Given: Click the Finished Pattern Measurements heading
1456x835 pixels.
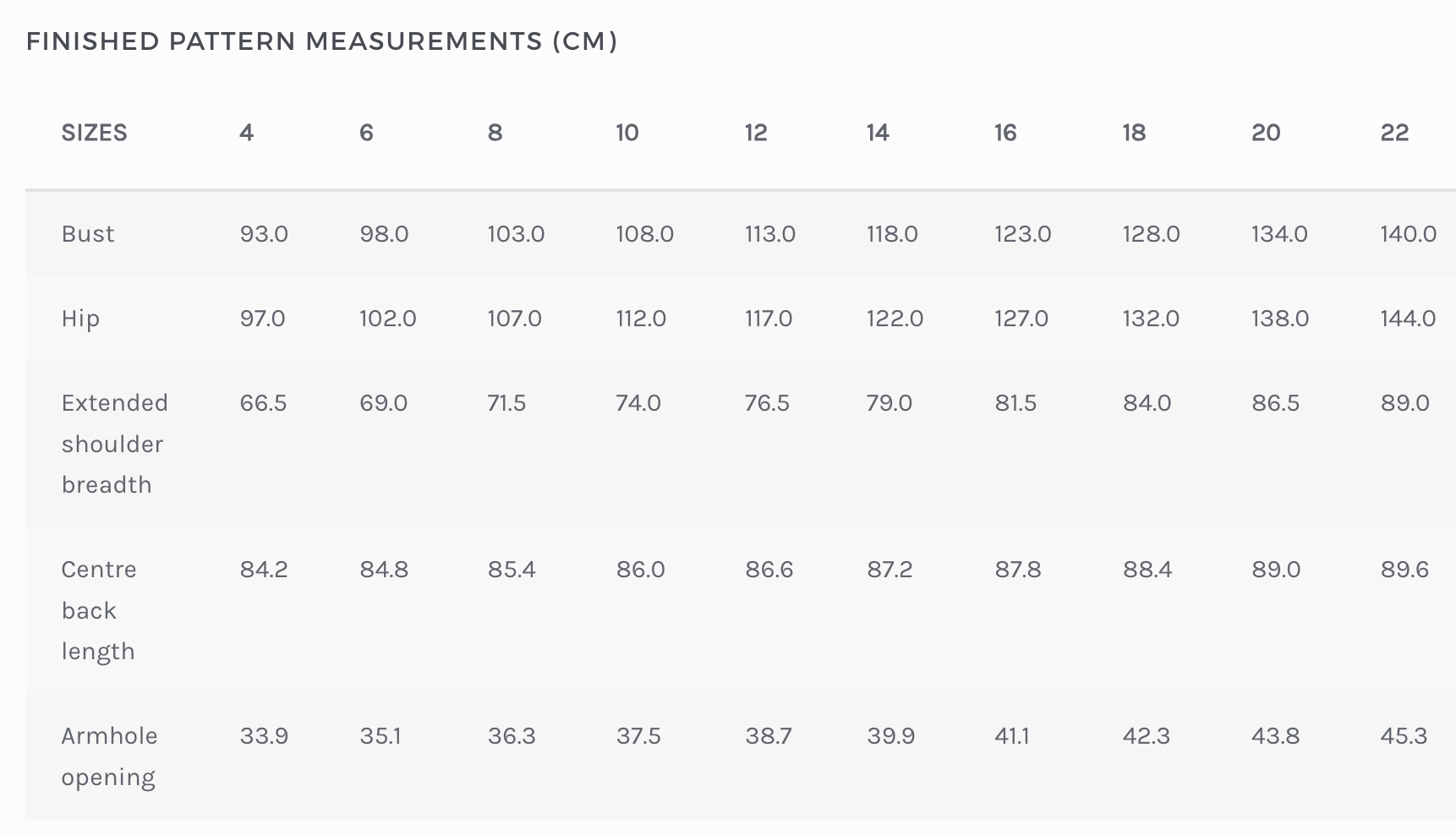Looking at the screenshot, I should [x=321, y=41].
